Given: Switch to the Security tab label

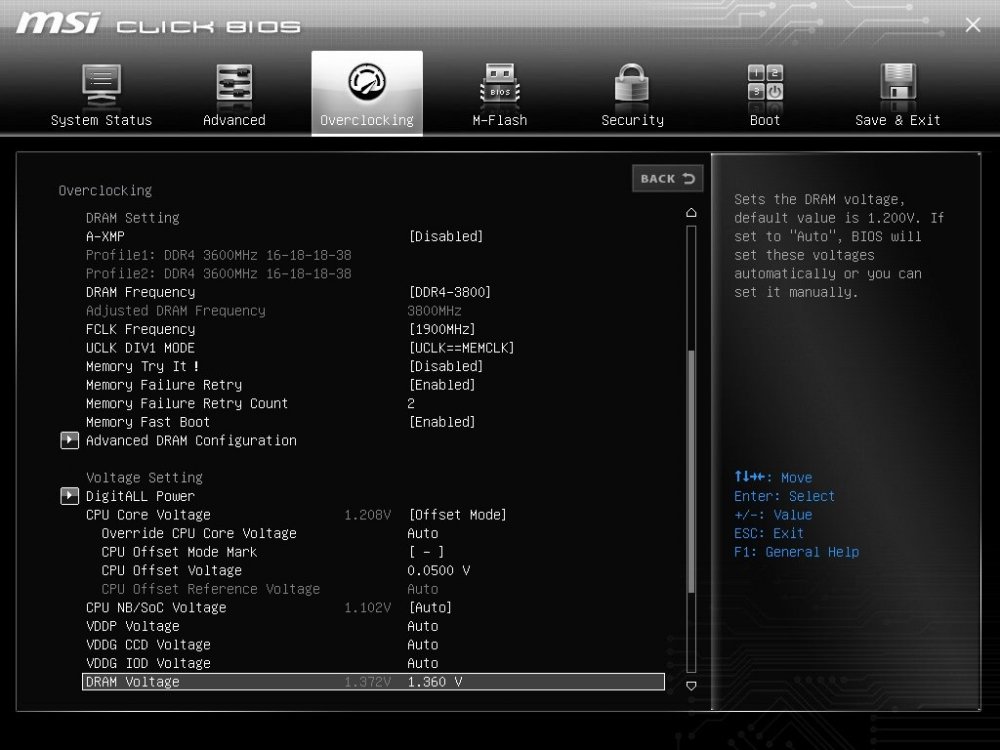Looking at the screenshot, I should (x=631, y=120).
